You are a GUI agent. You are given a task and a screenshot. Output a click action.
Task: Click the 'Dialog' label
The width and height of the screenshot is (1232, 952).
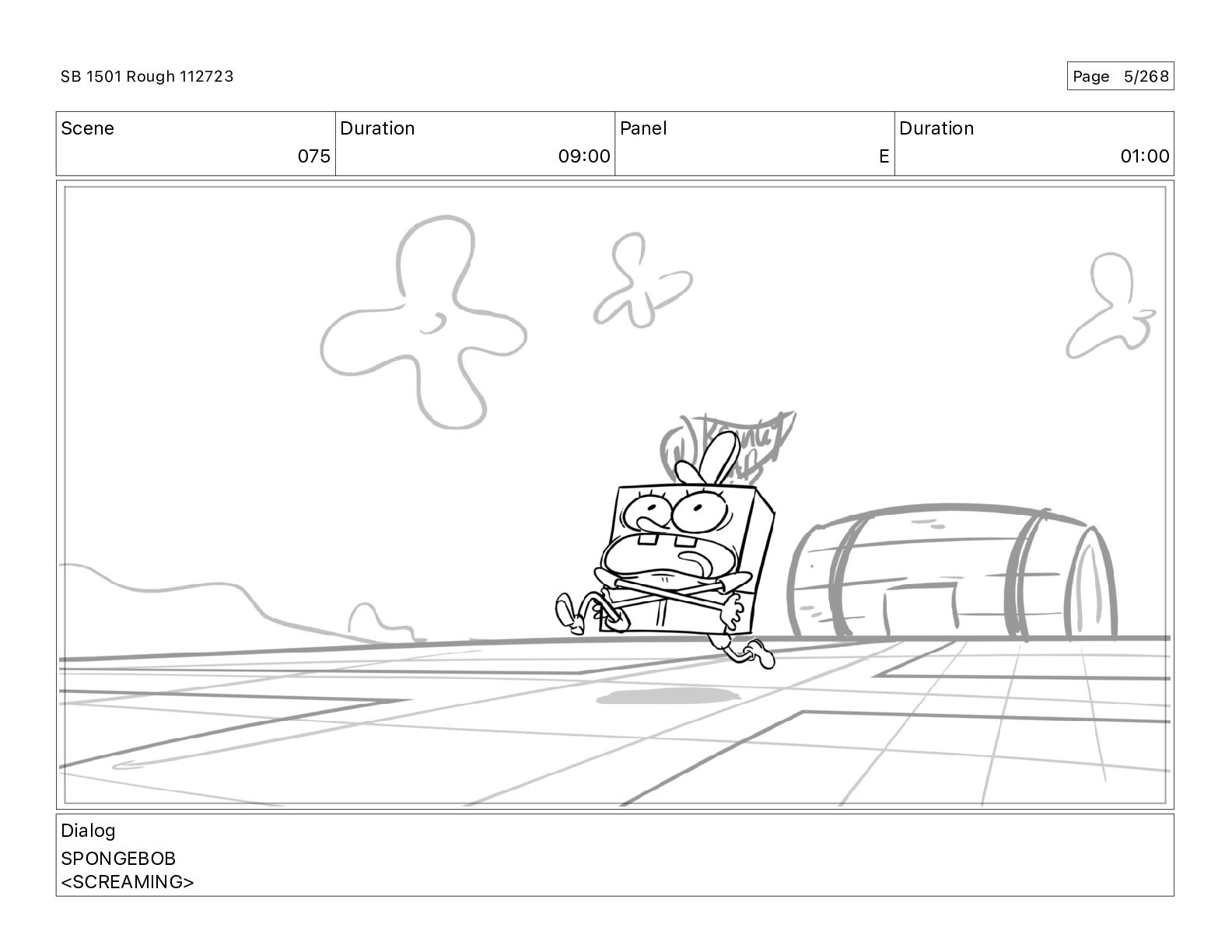[x=88, y=831]
